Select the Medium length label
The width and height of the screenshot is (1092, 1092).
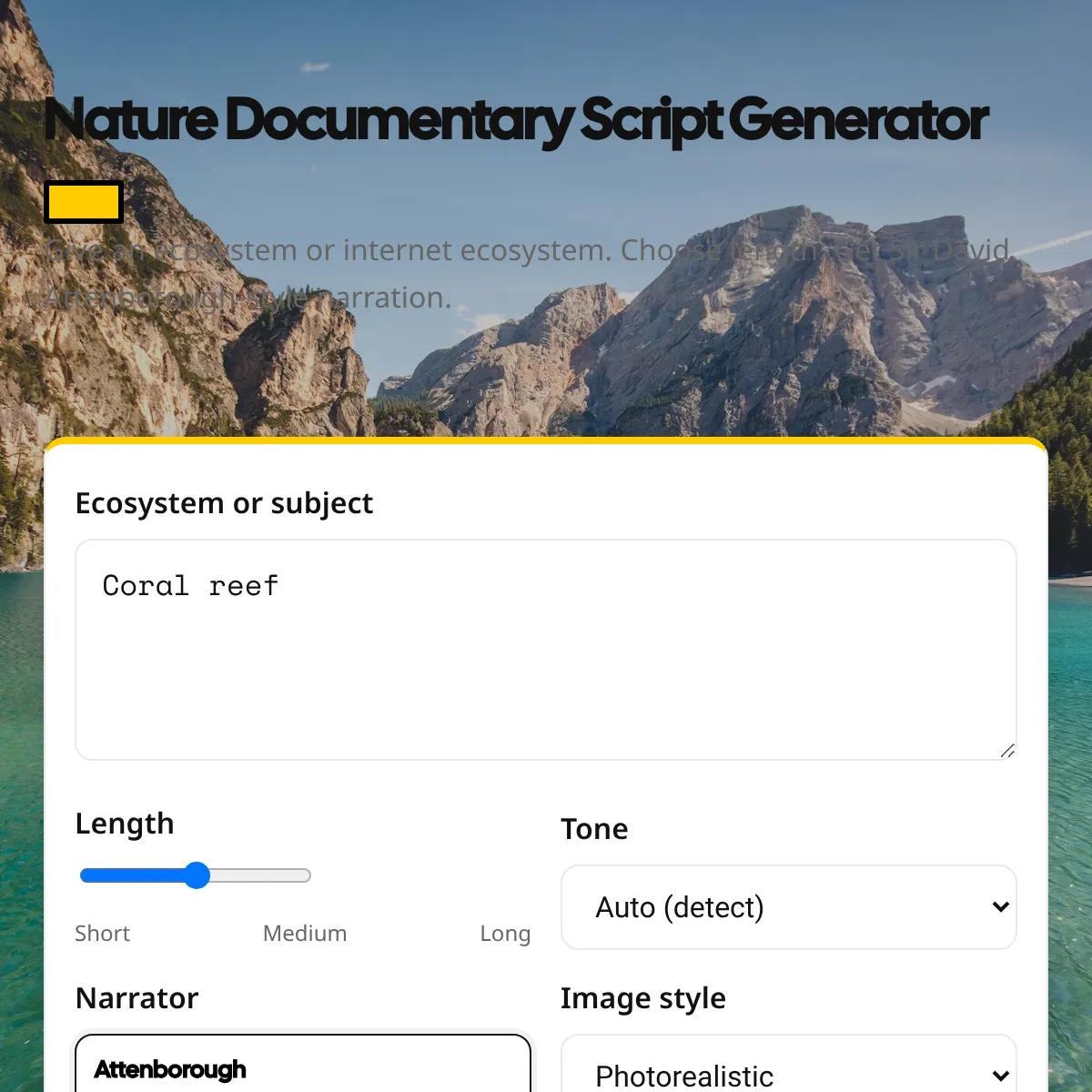pos(305,934)
